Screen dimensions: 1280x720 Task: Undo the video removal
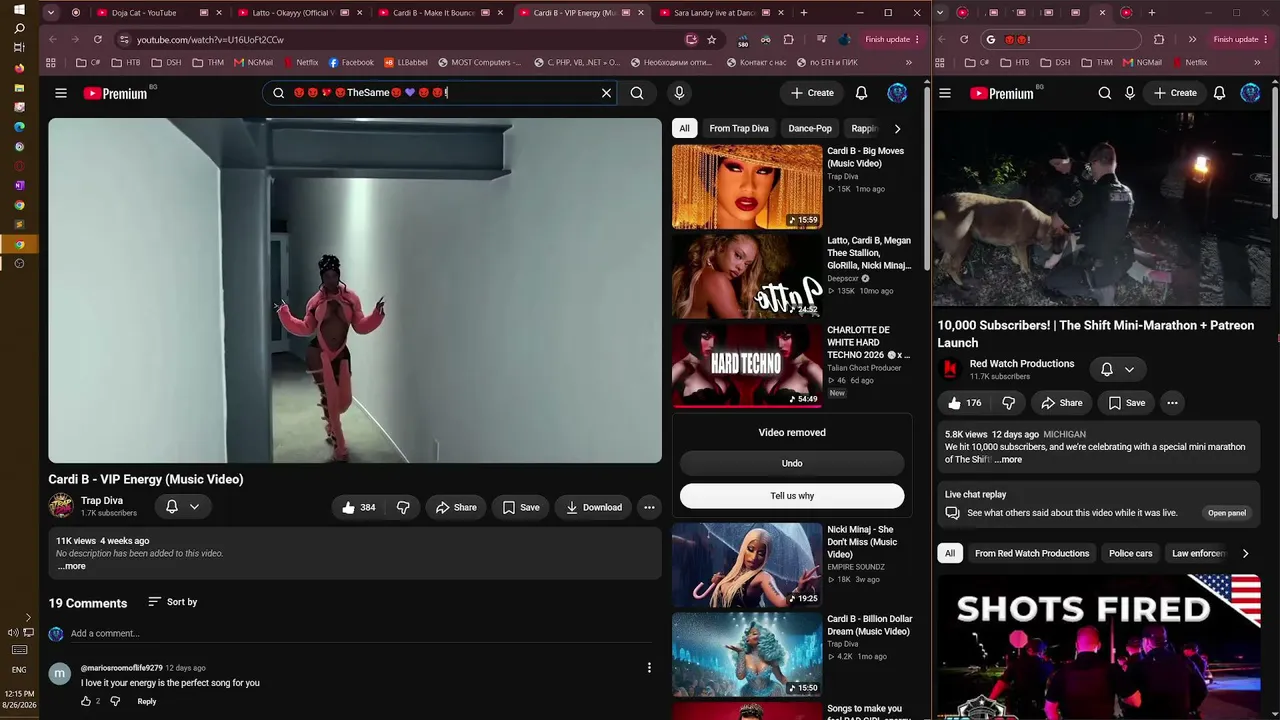tap(792, 463)
